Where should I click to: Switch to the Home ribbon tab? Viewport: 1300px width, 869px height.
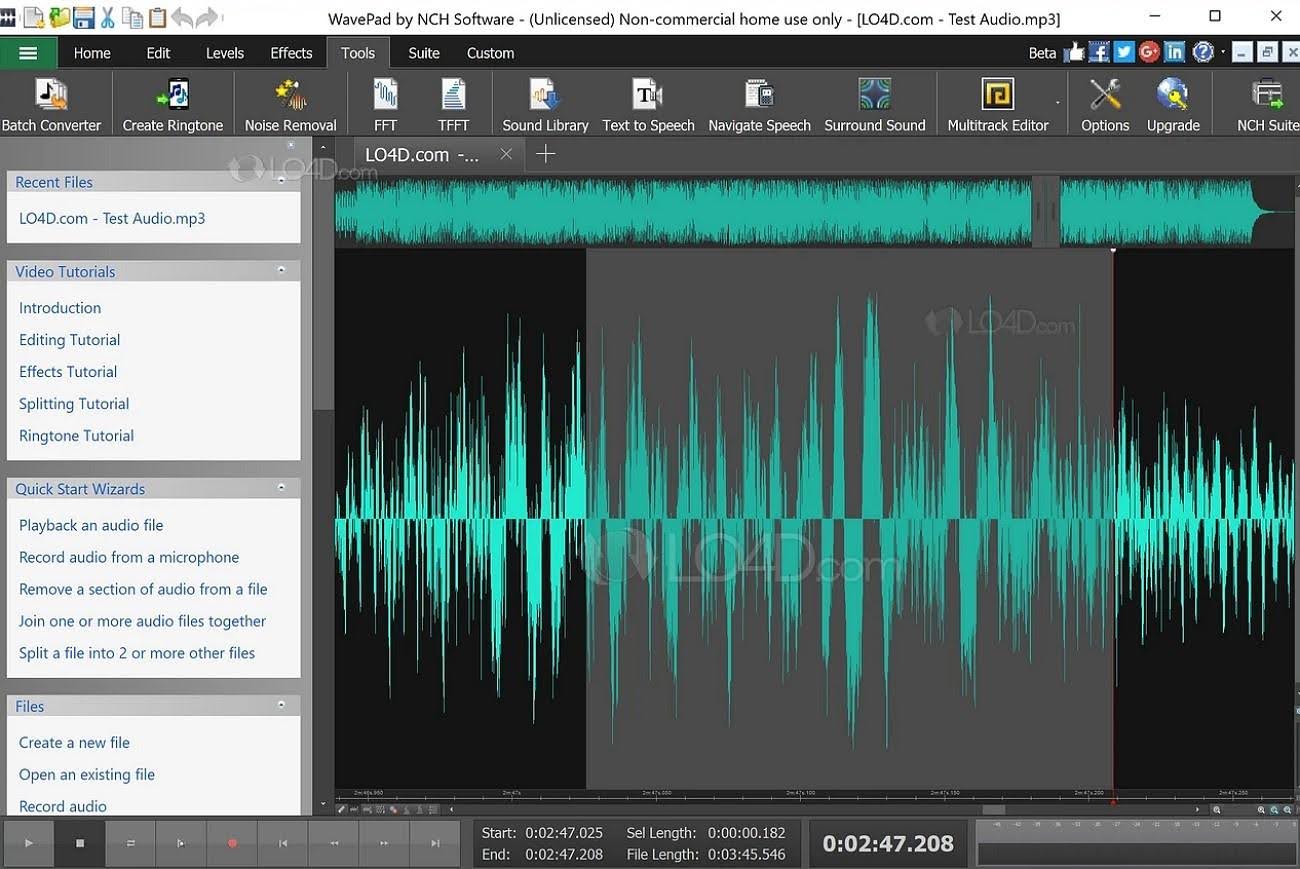[92, 53]
